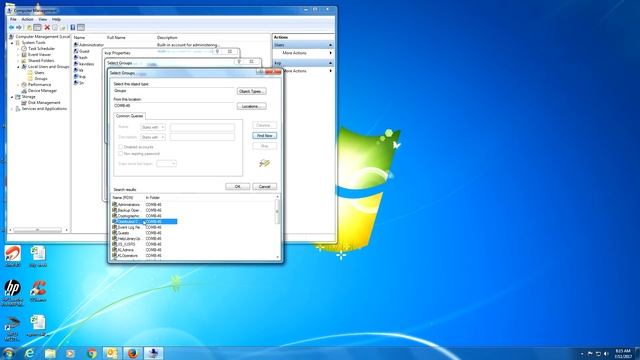Select the Common Queries tab
This screenshot has height=360, width=640.
click(x=129, y=116)
